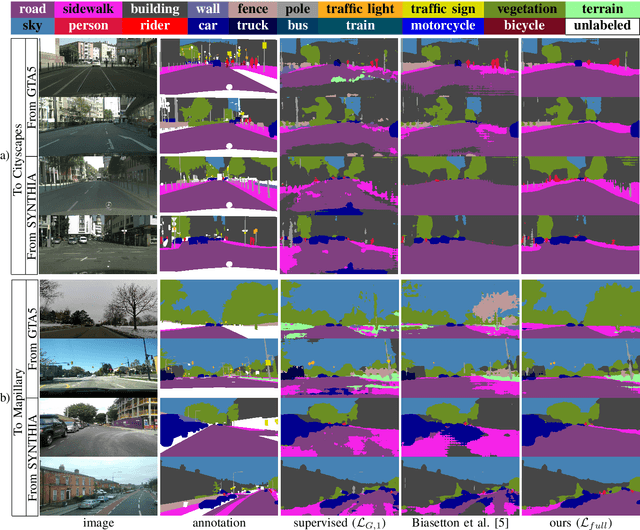Select the bus legend color box
This screenshot has height=530, width=640.
click(x=298, y=26)
